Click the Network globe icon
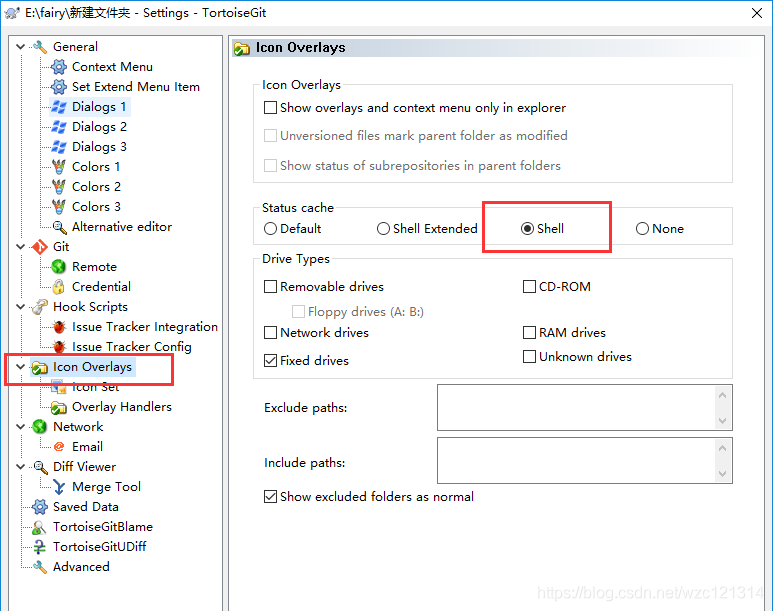The image size is (773, 611). pyautogui.click(x=39, y=427)
